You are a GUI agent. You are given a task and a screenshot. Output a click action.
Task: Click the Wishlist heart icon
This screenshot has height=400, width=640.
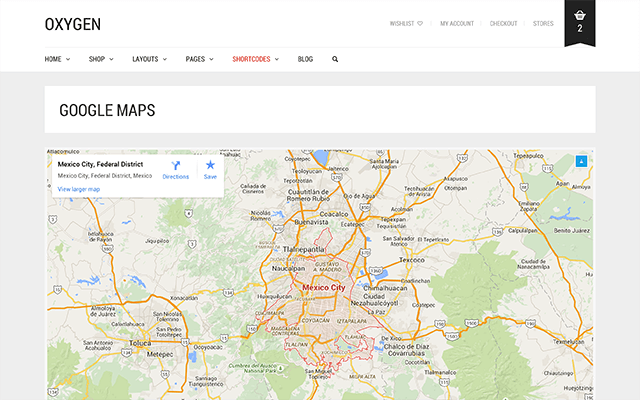pyautogui.click(x=420, y=24)
